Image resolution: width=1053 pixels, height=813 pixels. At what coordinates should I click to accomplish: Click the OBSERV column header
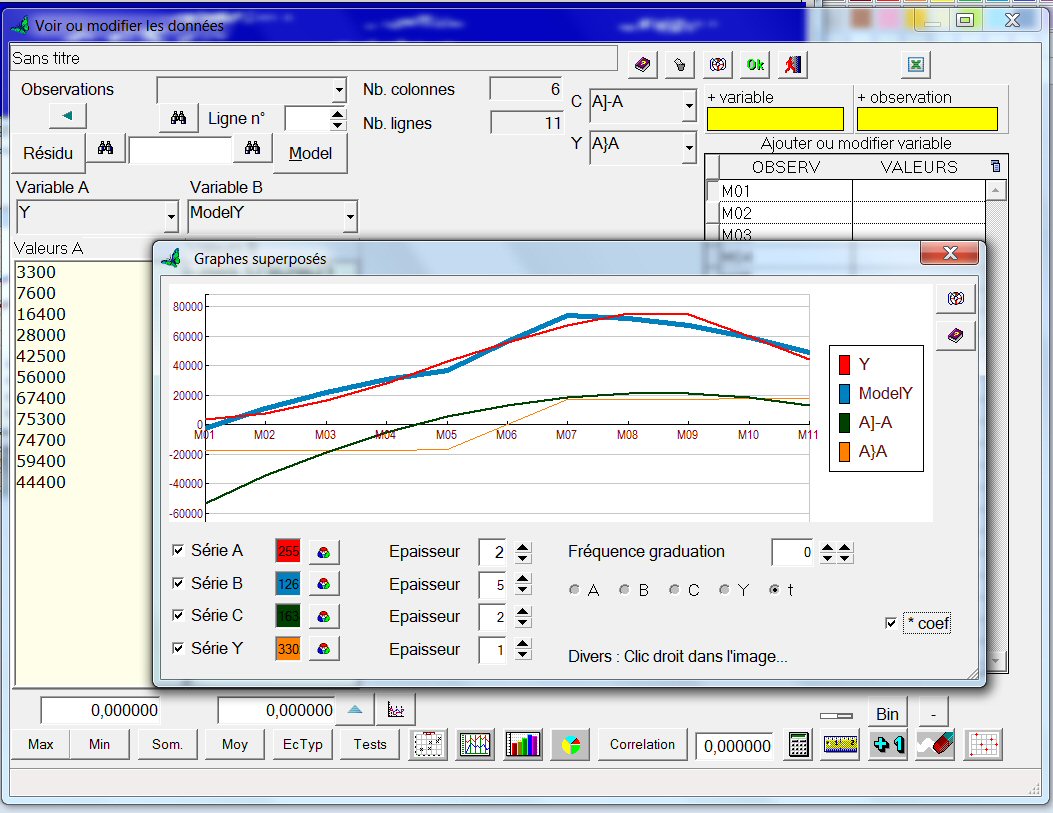click(x=785, y=167)
